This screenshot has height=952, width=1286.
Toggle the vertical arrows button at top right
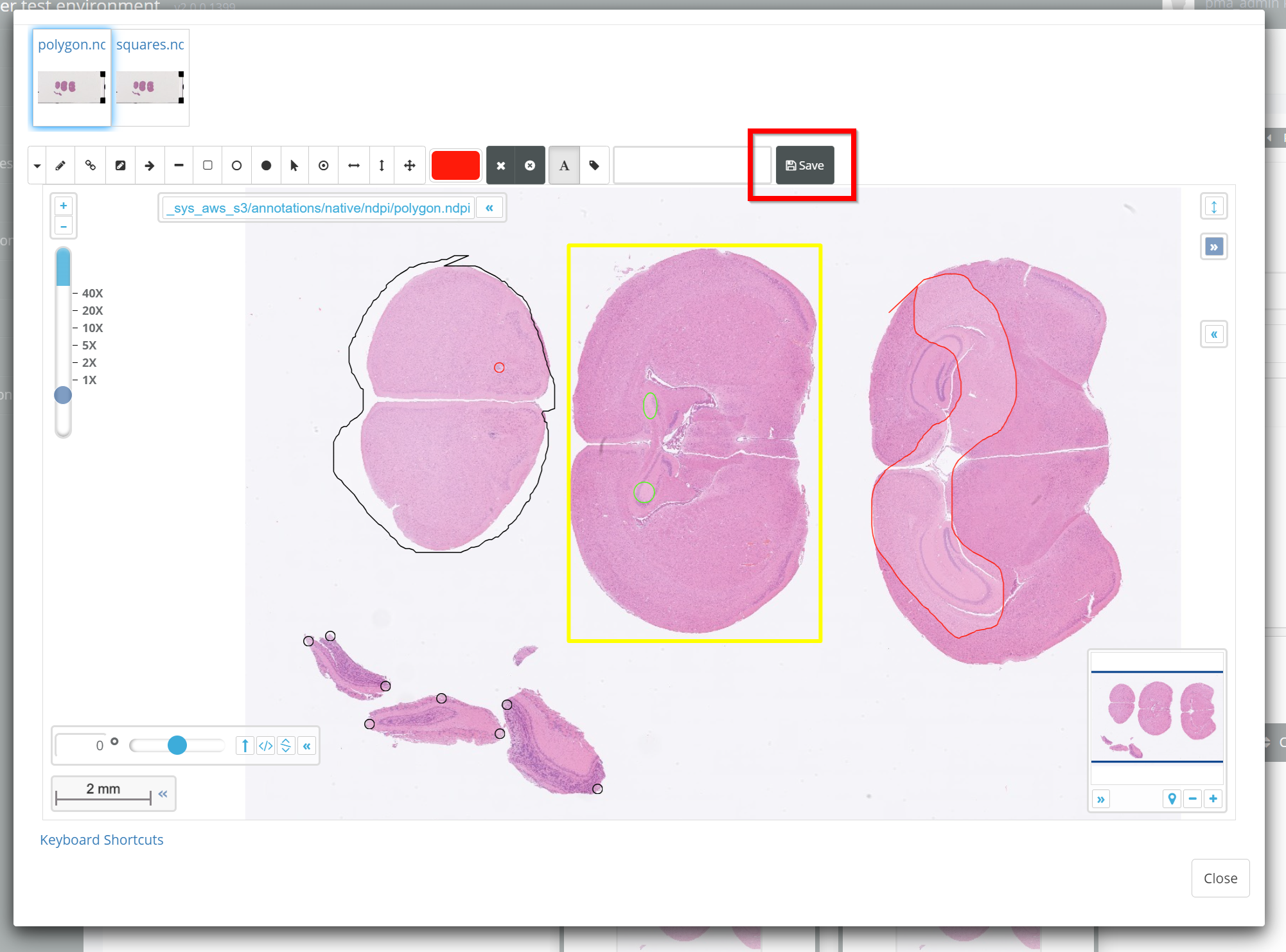[1213, 207]
